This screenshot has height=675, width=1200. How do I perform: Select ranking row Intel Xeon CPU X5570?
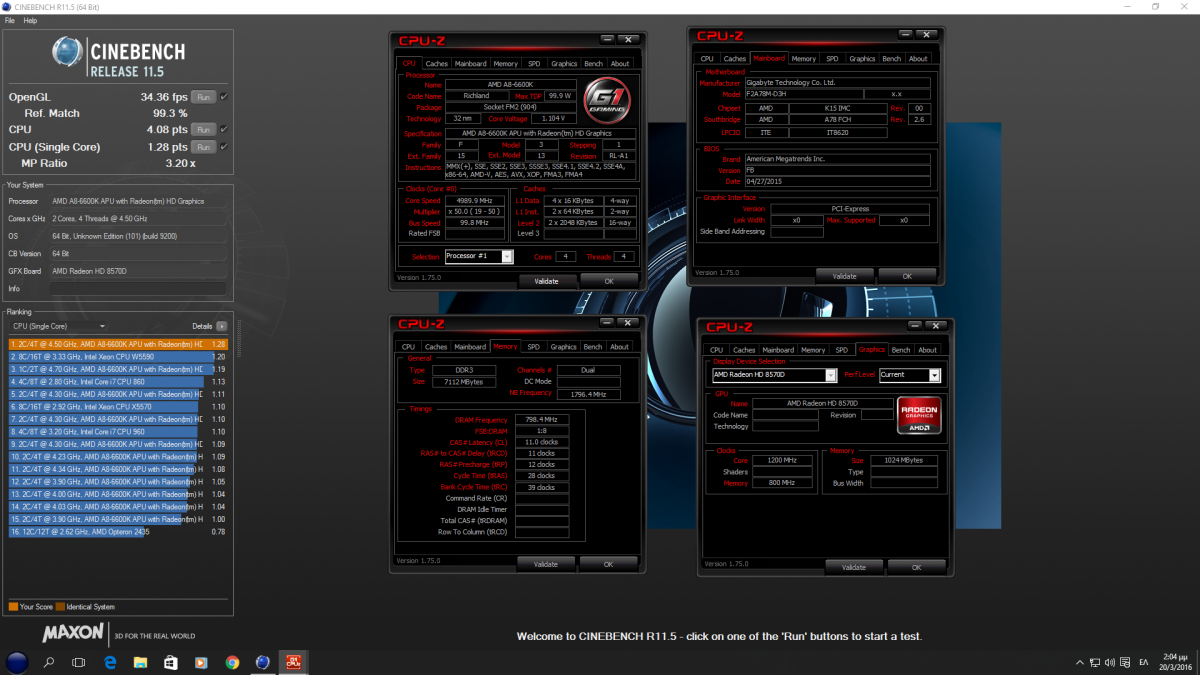[x=119, y=407]
